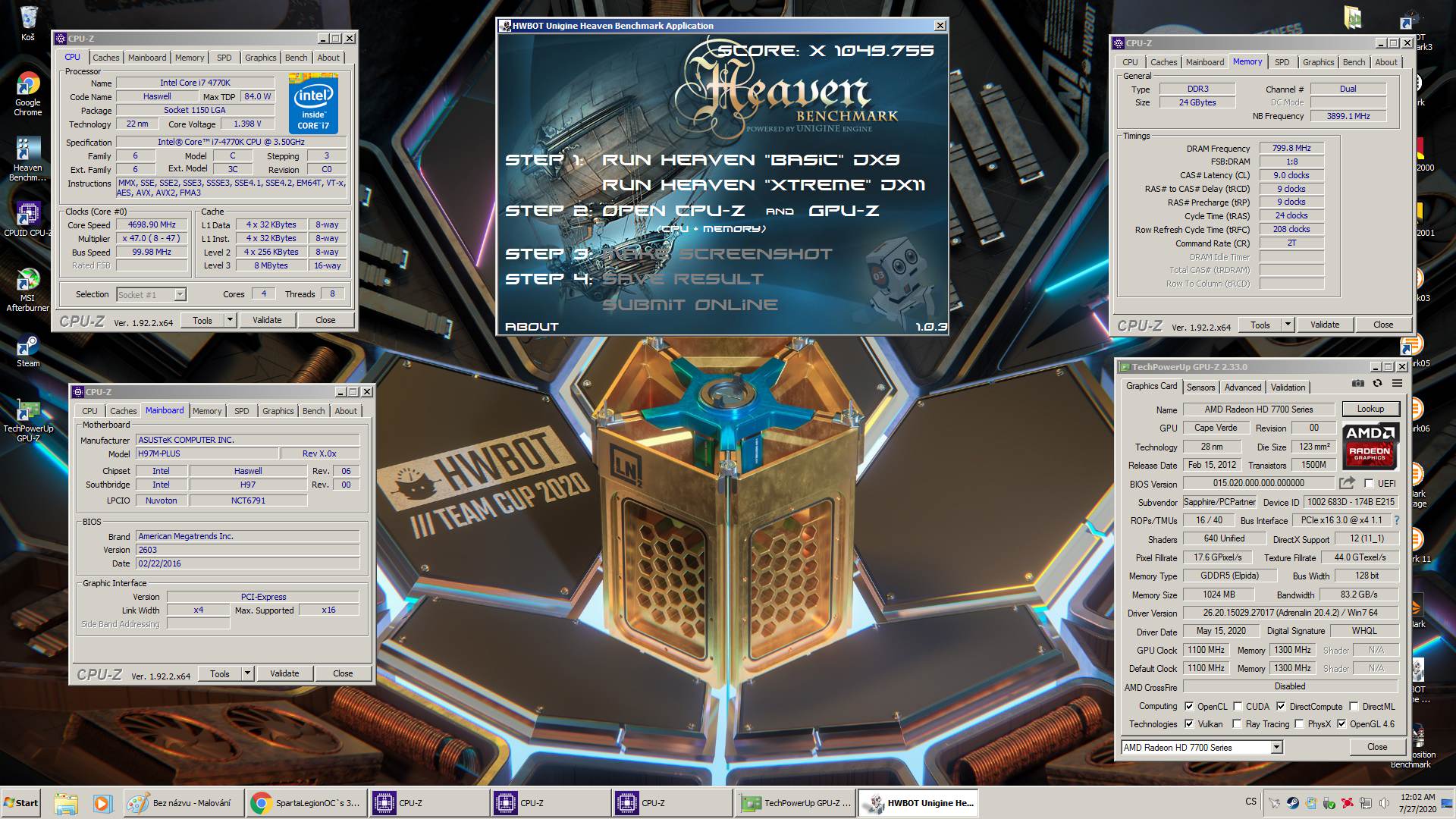Click the Windows Explorer taskbar icon
Image resolution: width=1456 pixels, height=819 pixels.
click(x=66, y=803)
